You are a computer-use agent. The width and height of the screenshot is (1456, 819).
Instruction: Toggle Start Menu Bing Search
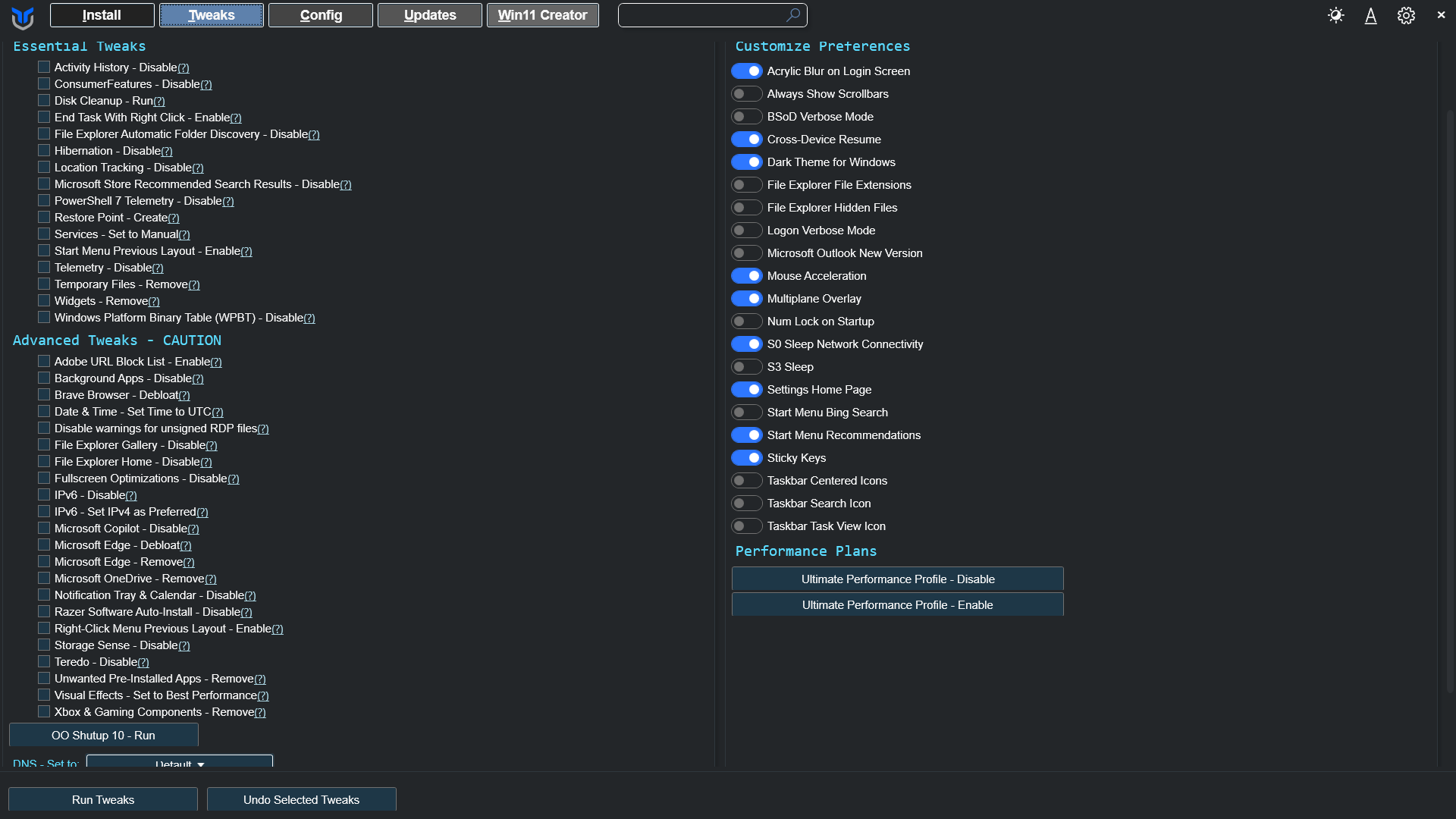point(747,413)
